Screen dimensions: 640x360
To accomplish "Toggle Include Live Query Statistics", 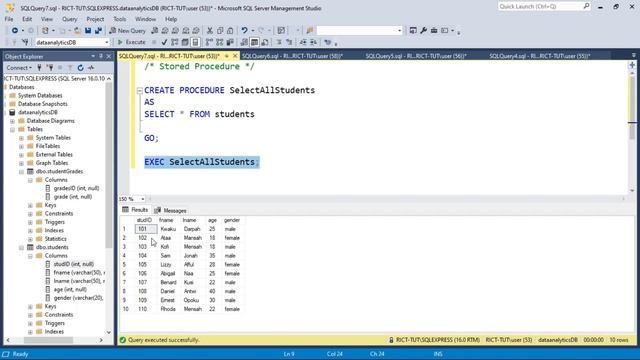I will (x=220, y=42).
